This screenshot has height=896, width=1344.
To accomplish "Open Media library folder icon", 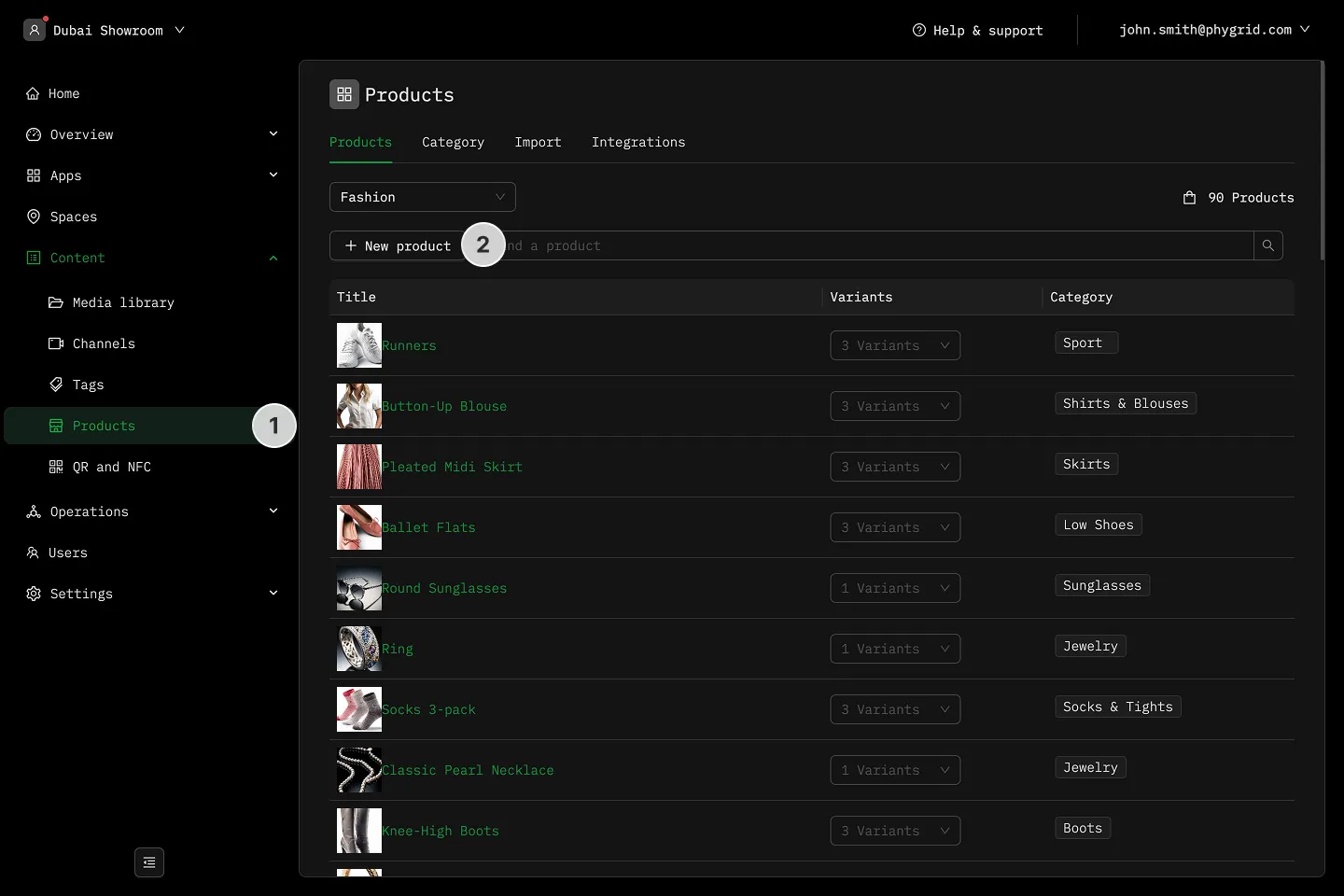I will pos(56,302).
